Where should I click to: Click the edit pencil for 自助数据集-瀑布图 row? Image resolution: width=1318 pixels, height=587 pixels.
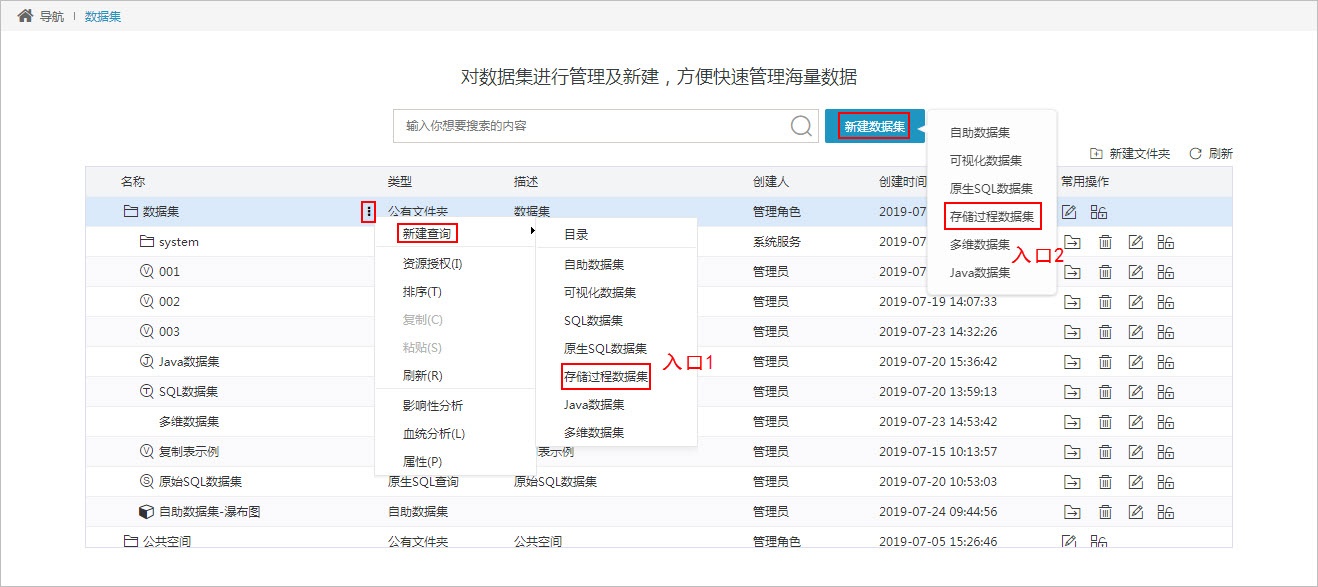[1135, 512]
